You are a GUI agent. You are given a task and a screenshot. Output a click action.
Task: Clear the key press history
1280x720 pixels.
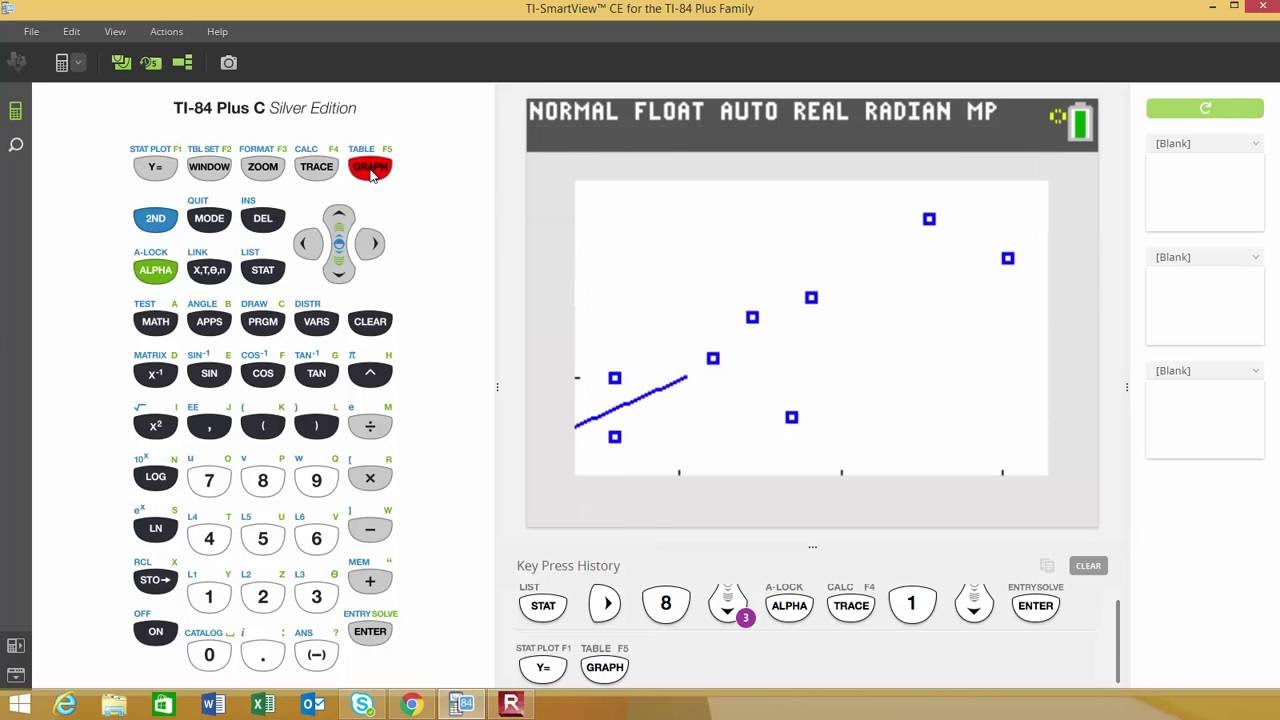(1088, 566)
